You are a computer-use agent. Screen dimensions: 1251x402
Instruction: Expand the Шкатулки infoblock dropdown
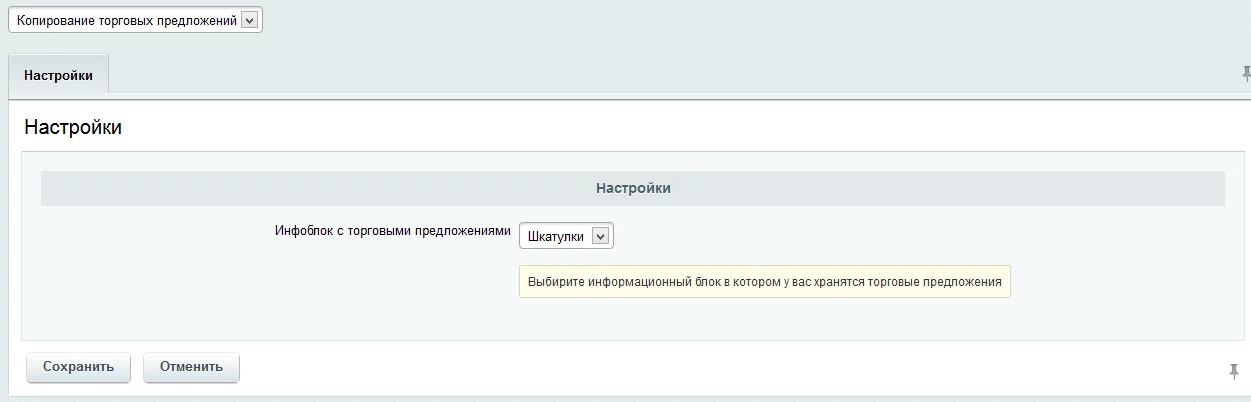coord(566,236)
